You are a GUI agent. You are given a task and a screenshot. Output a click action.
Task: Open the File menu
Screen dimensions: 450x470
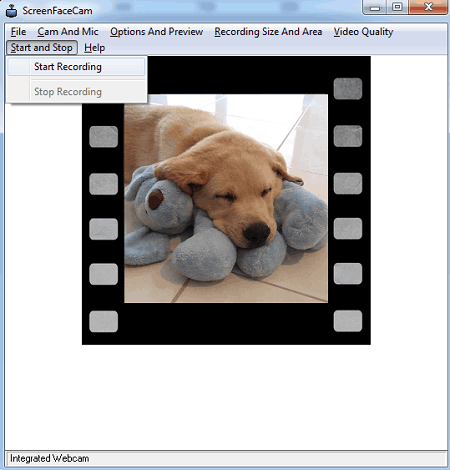(18, 32)
